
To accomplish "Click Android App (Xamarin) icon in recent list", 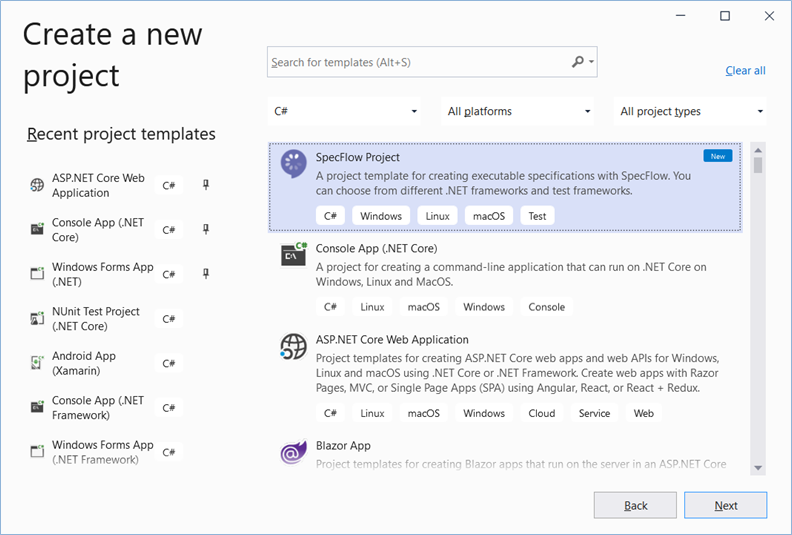I will (37, 362).
